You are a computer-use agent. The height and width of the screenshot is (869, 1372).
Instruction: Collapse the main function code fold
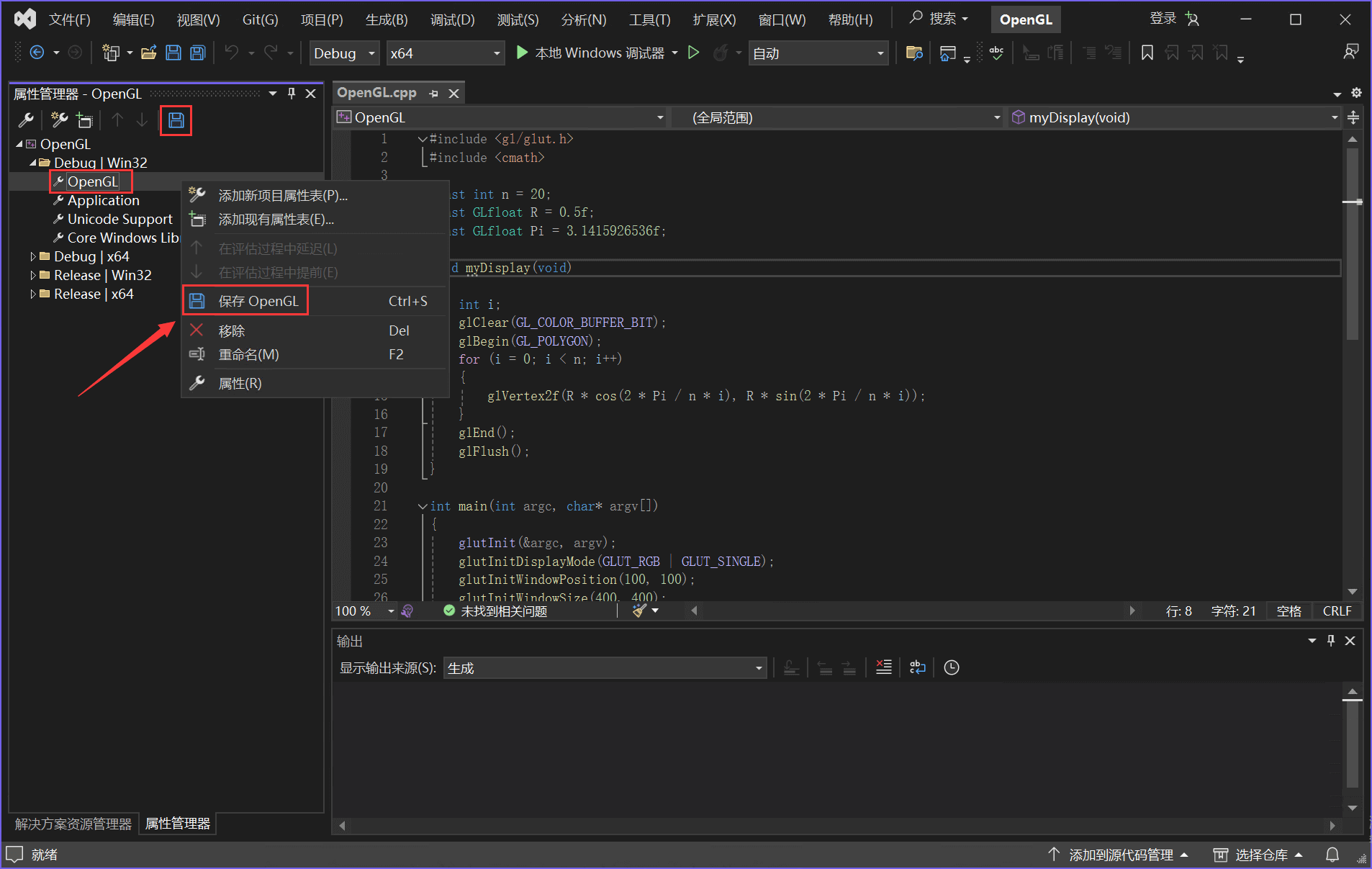click(423, 506)
